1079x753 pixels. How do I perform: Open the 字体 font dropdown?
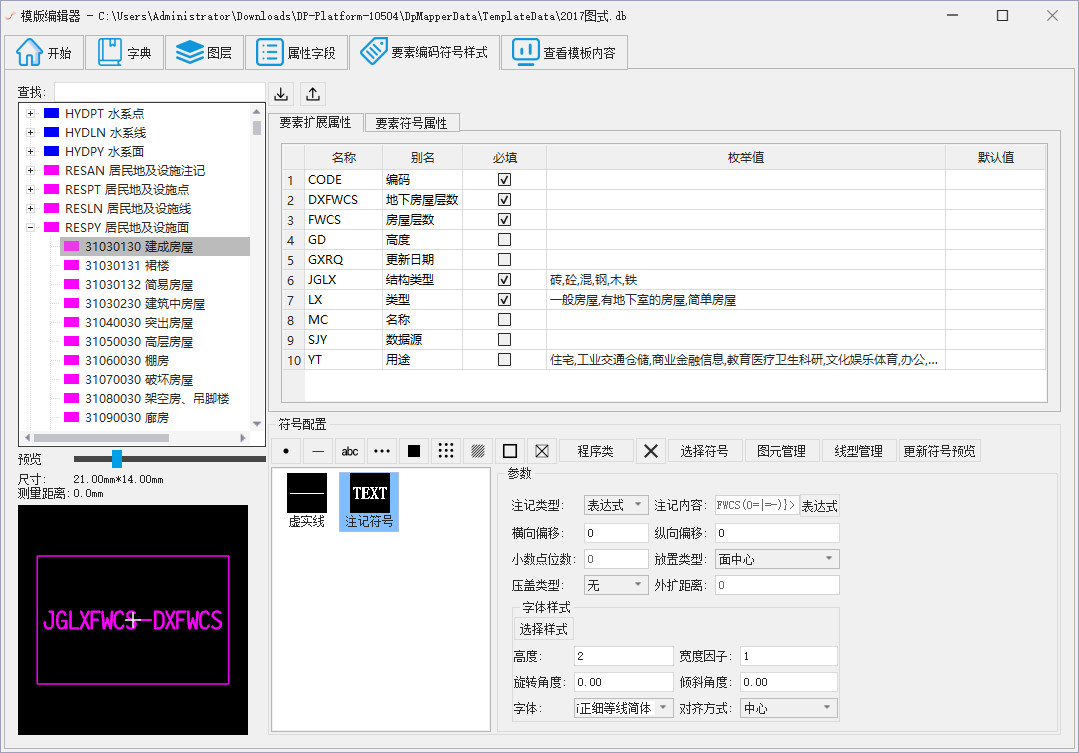pyautogui.click(x=623, y=708)
